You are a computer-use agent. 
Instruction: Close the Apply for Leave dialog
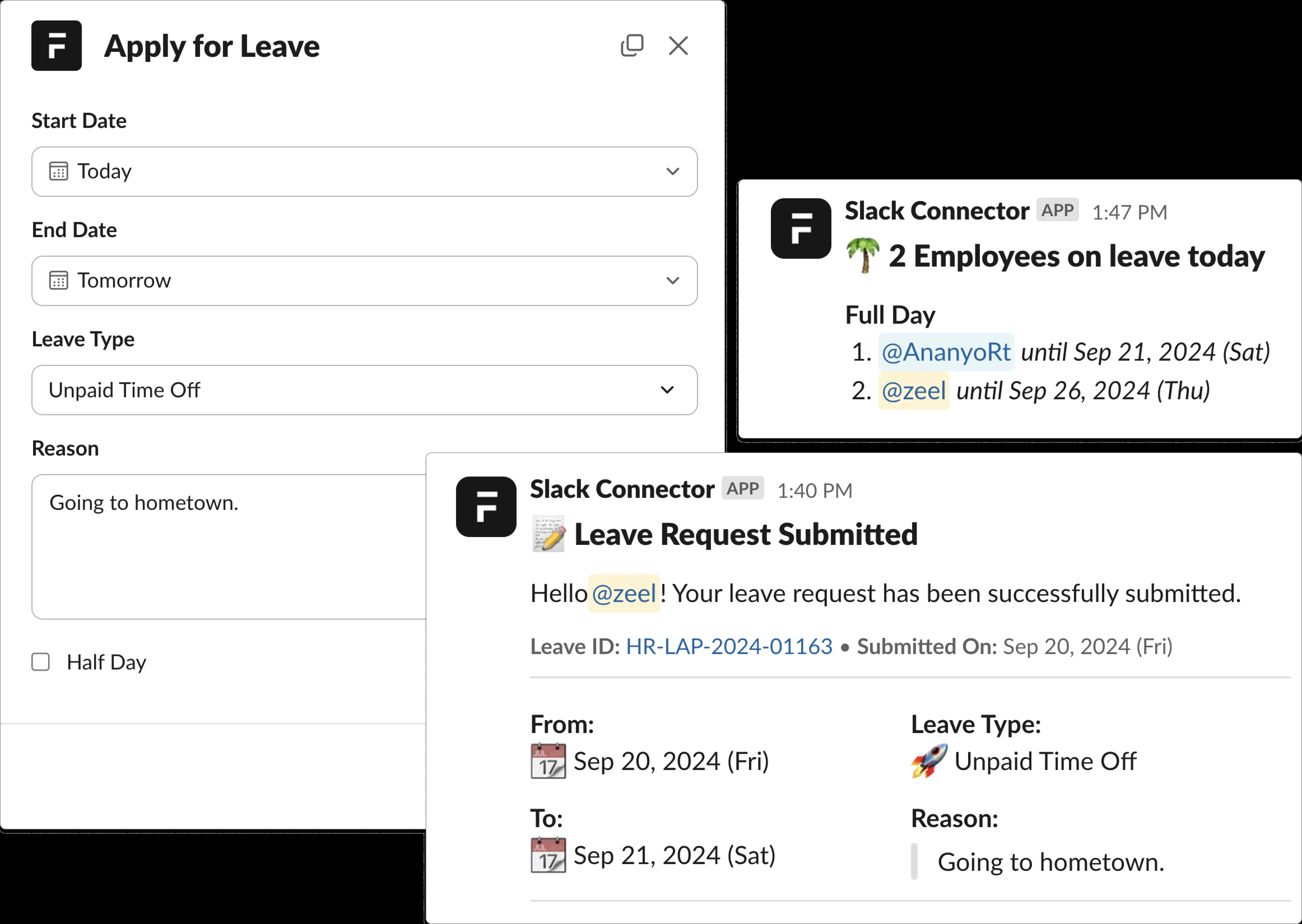tap(678, 46)
